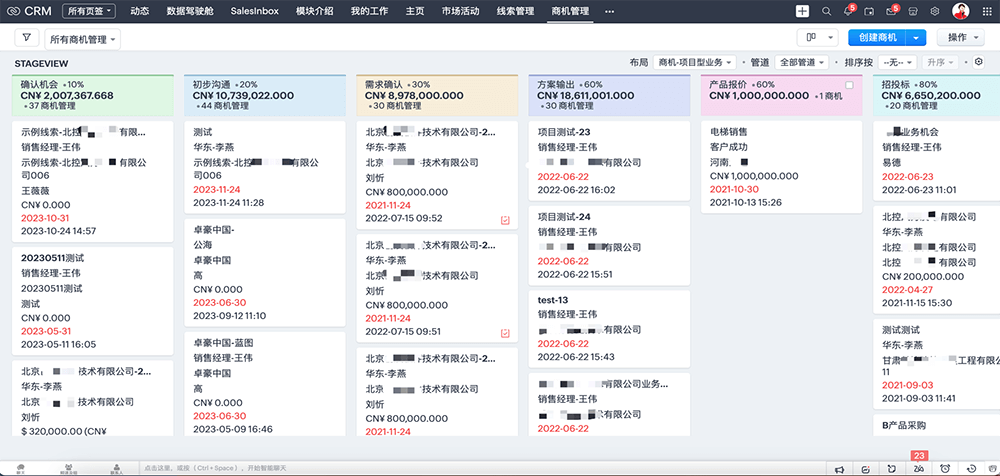Click the search magnifier icon
The width and height of the screenshot is (1000, 476).
(x=826, y=11)
